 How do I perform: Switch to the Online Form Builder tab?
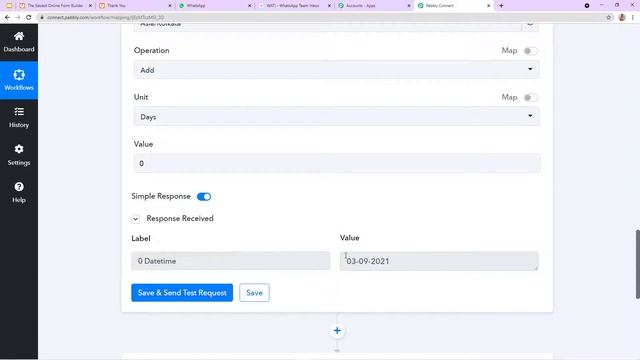click(56, 6)
